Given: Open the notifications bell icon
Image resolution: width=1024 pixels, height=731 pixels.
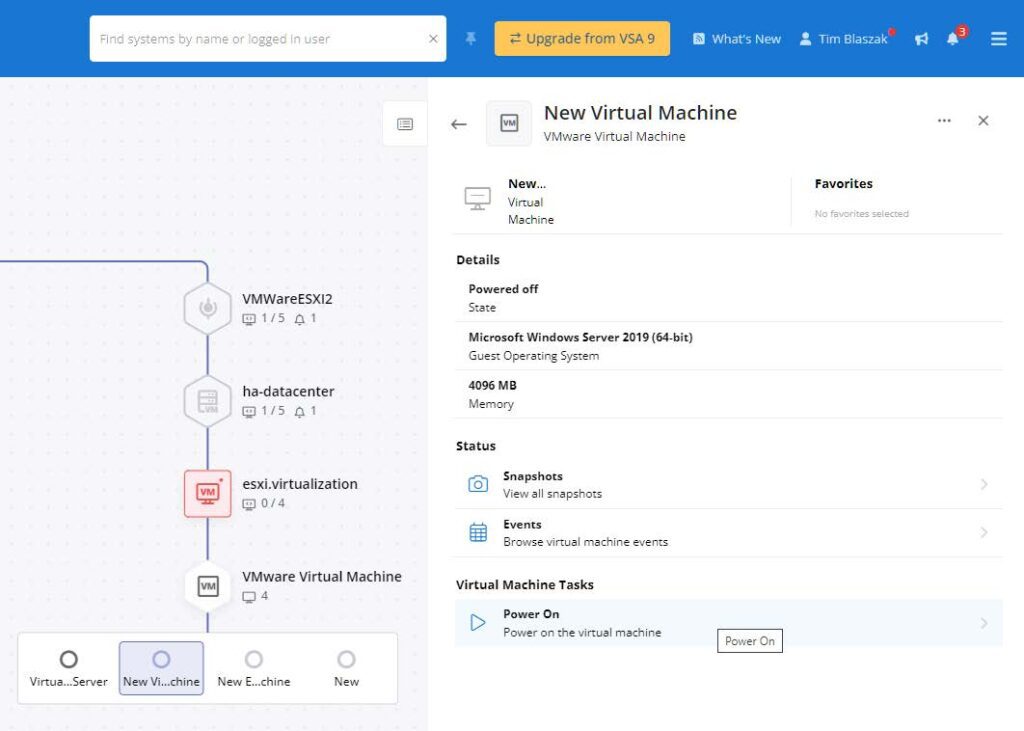Looking at the screenshot, I should pyautogui.click(x=953, y=39).
